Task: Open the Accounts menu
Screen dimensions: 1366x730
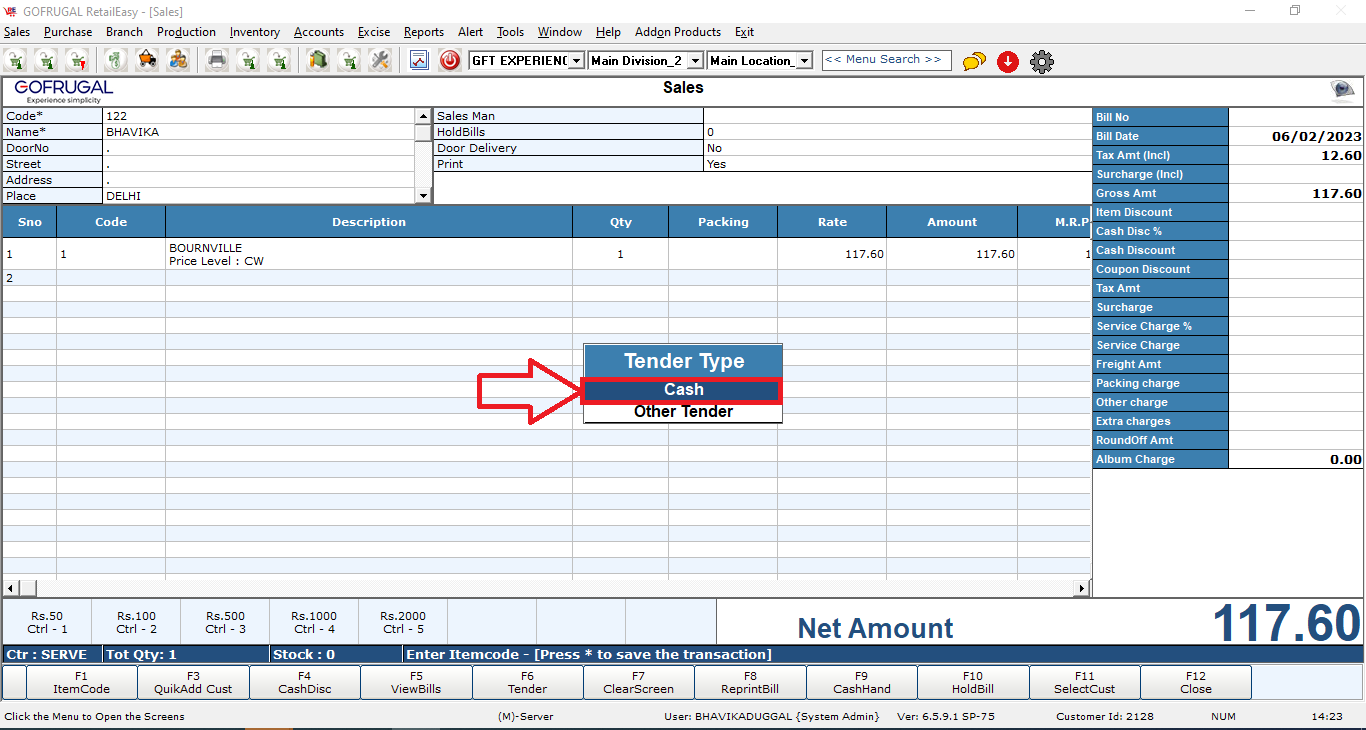Action: point(319,32)
